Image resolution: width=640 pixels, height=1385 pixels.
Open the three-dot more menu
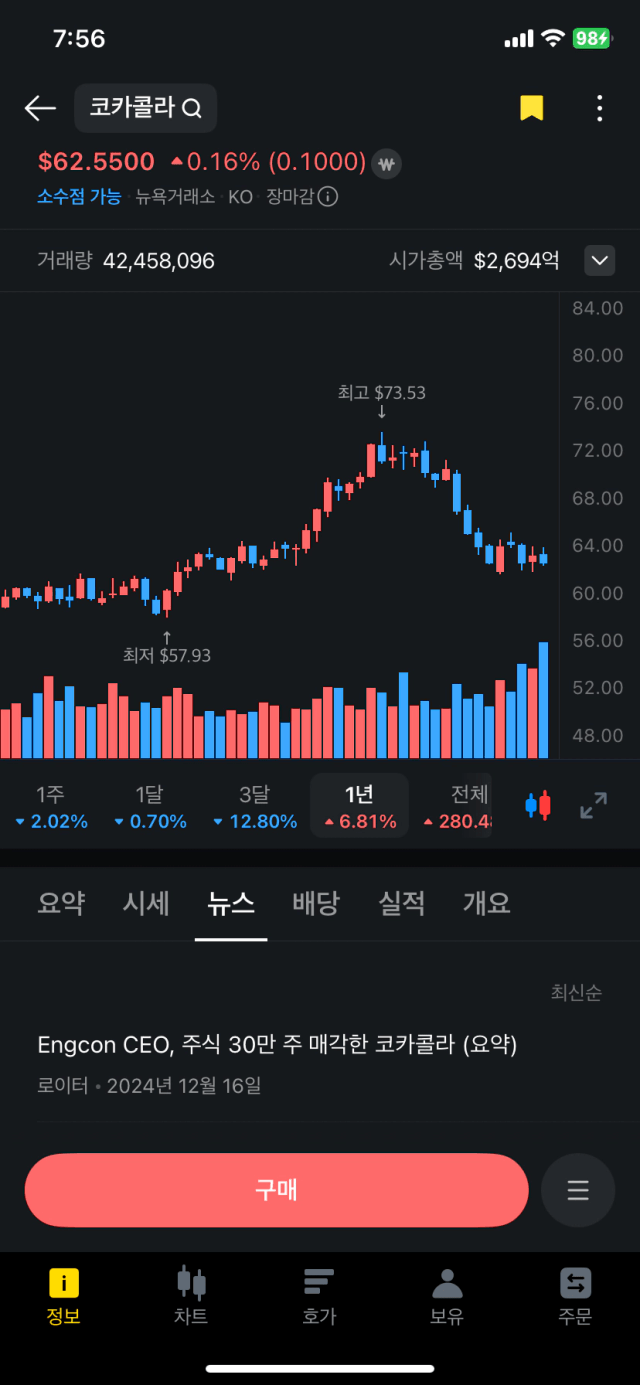click(x=599, y=108)
